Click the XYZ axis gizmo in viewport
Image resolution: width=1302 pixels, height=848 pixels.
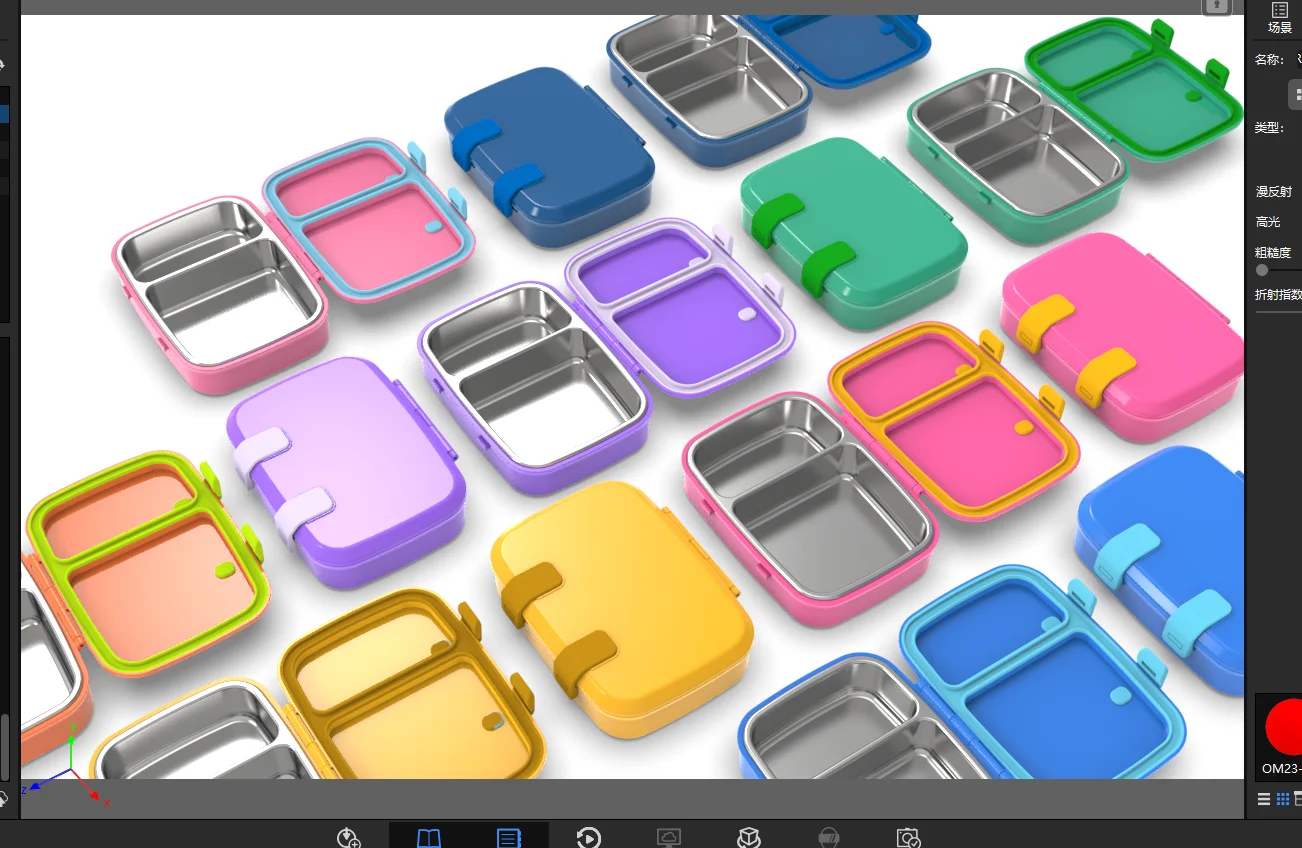pyautogui.click(x=70, y=775)
